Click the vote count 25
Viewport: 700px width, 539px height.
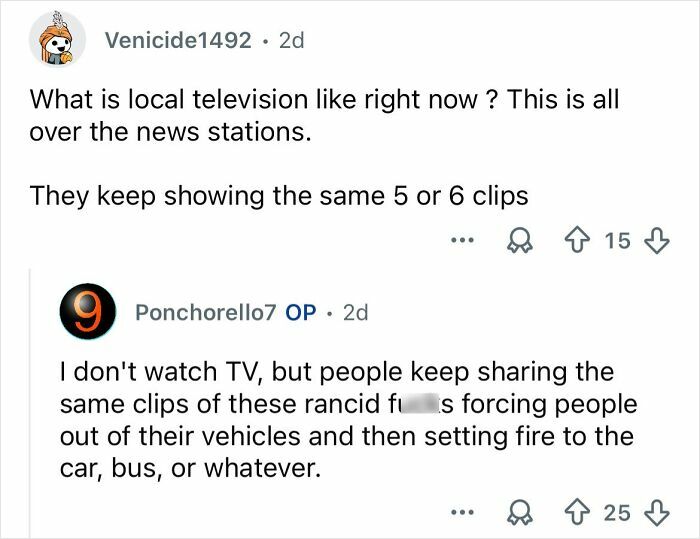click(x=618, y=513)
